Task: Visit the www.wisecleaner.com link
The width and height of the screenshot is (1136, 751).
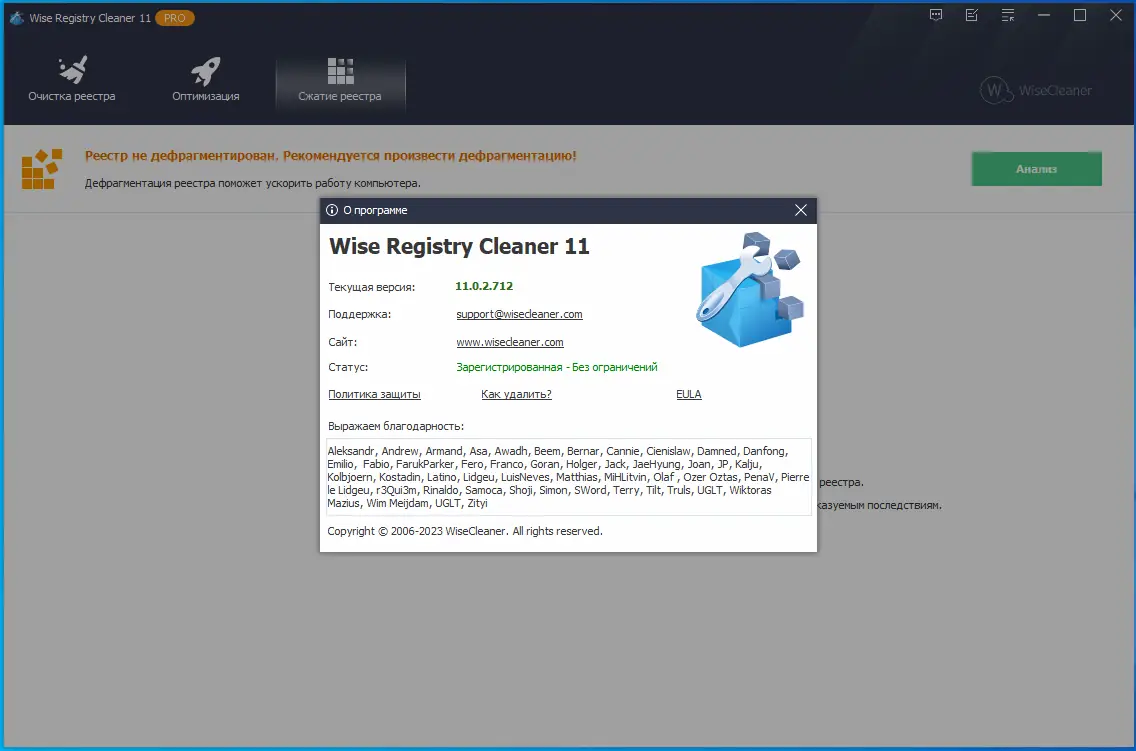Action: [x=510, y=341]
